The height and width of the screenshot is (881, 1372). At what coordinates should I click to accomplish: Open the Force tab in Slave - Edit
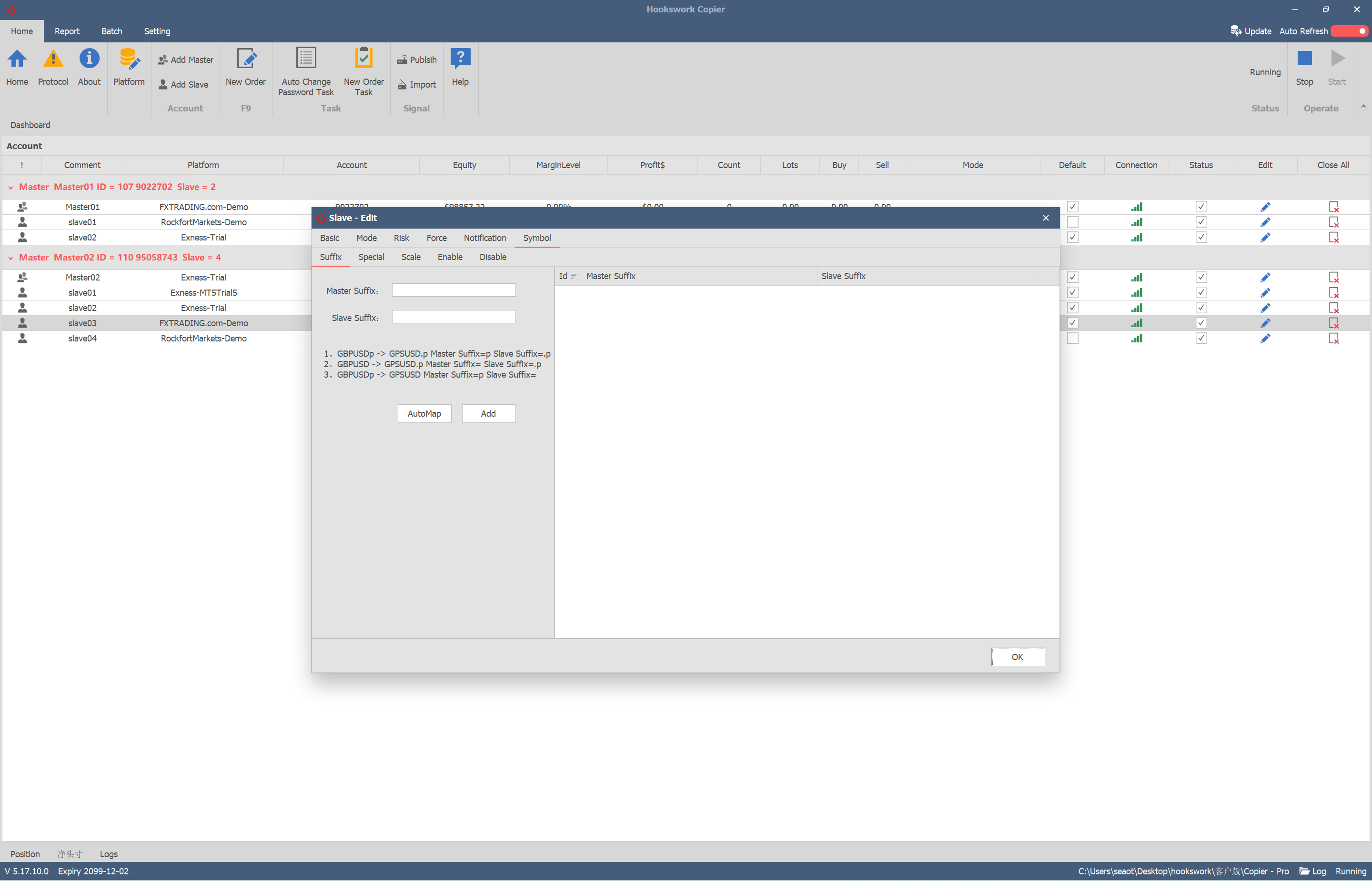tap(436, 238)
